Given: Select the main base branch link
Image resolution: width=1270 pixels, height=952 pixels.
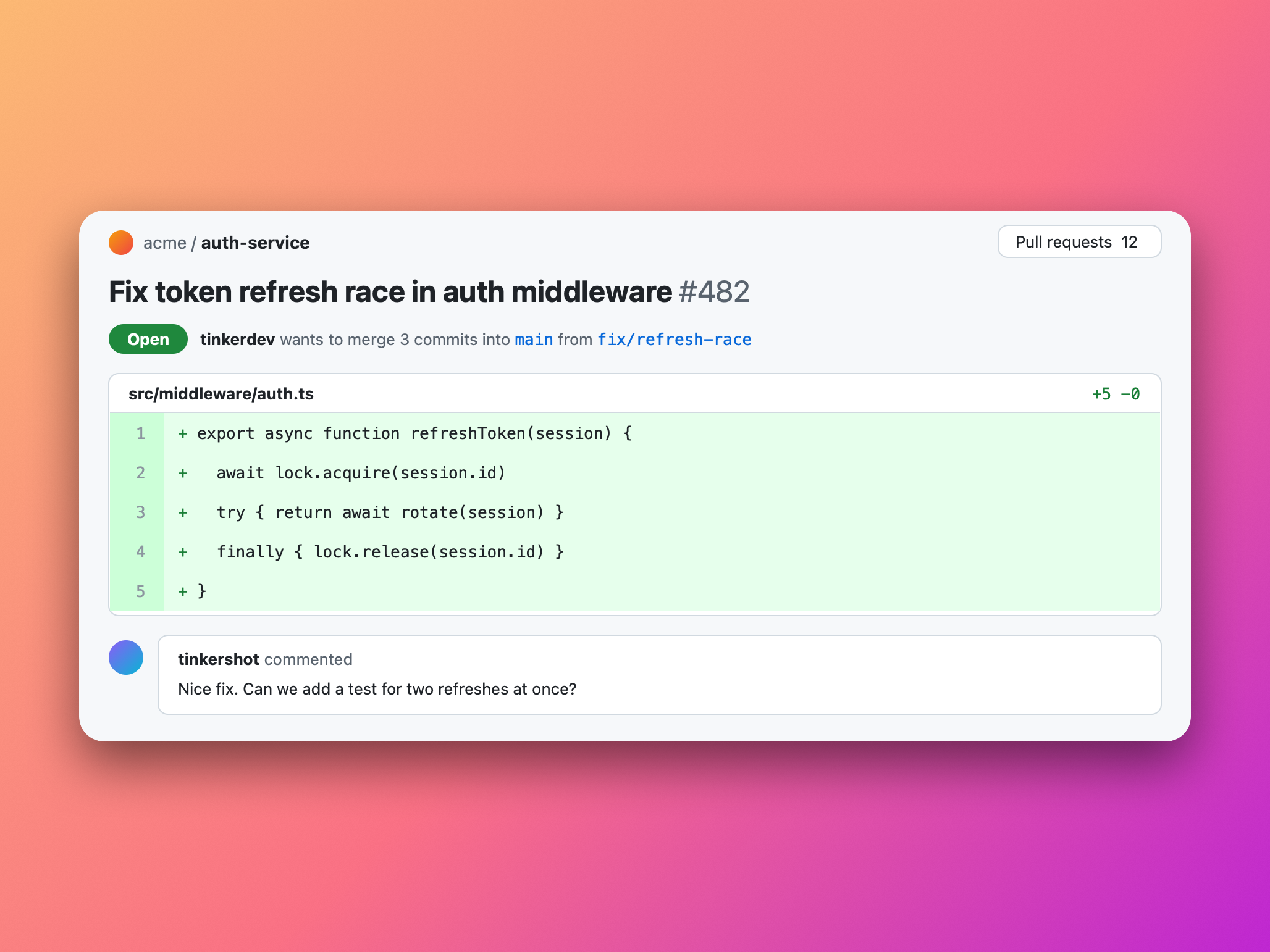Looking at the screenshot, I should coord(534,340).
